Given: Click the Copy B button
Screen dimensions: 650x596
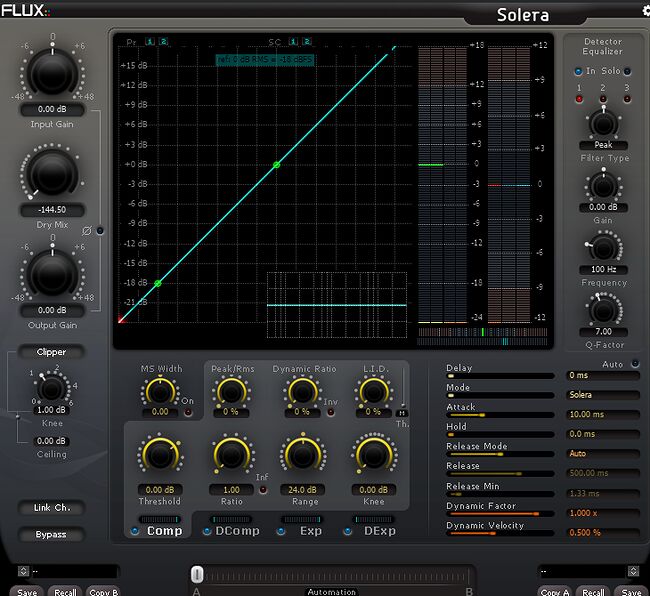Looking at the screenshot, I should tap(104, 591).
